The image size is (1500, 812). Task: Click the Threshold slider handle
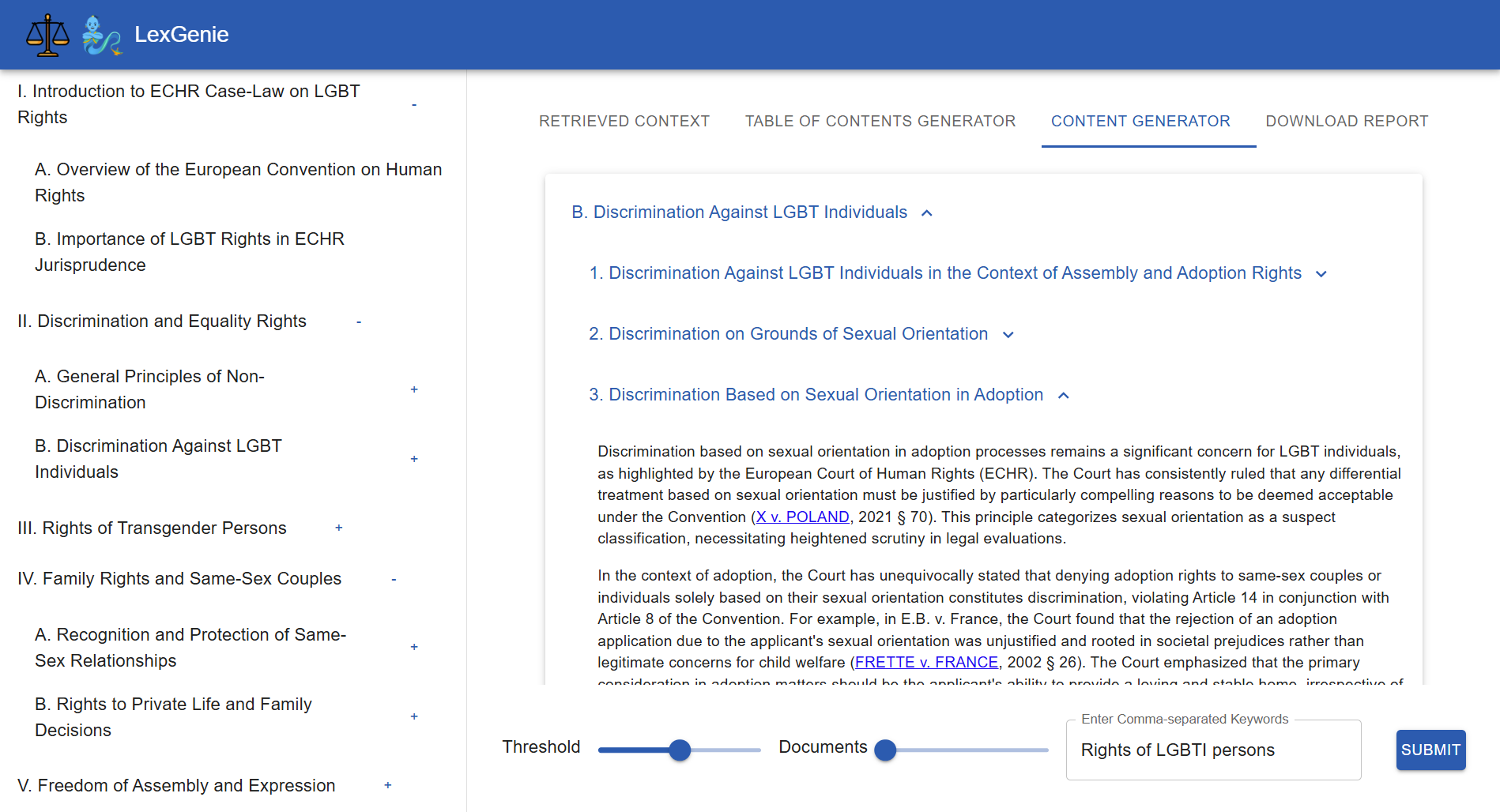[x=680, y=750]
